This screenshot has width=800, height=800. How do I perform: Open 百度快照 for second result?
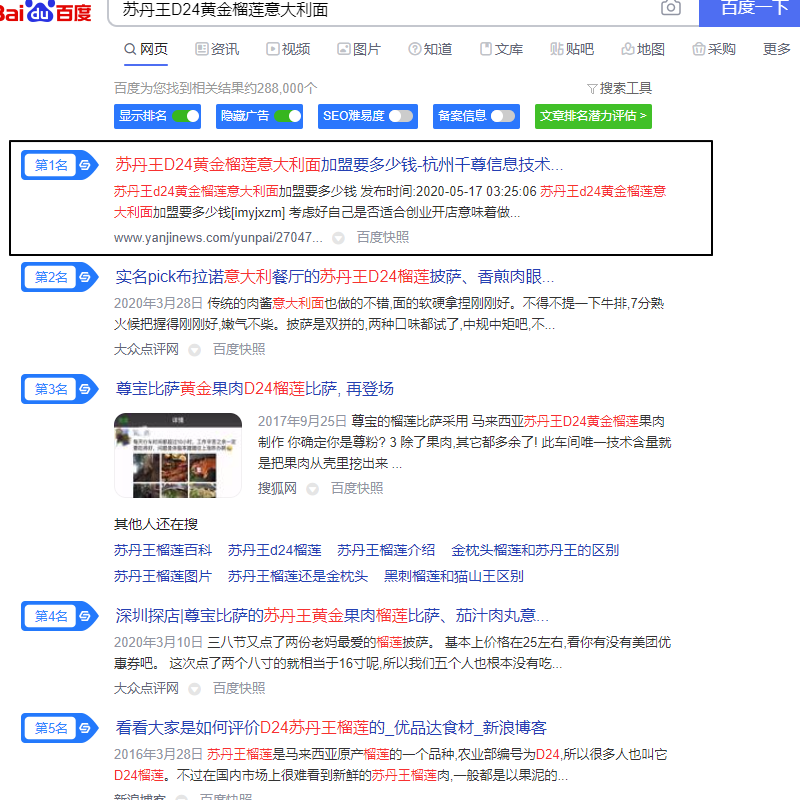click(239, 349)
